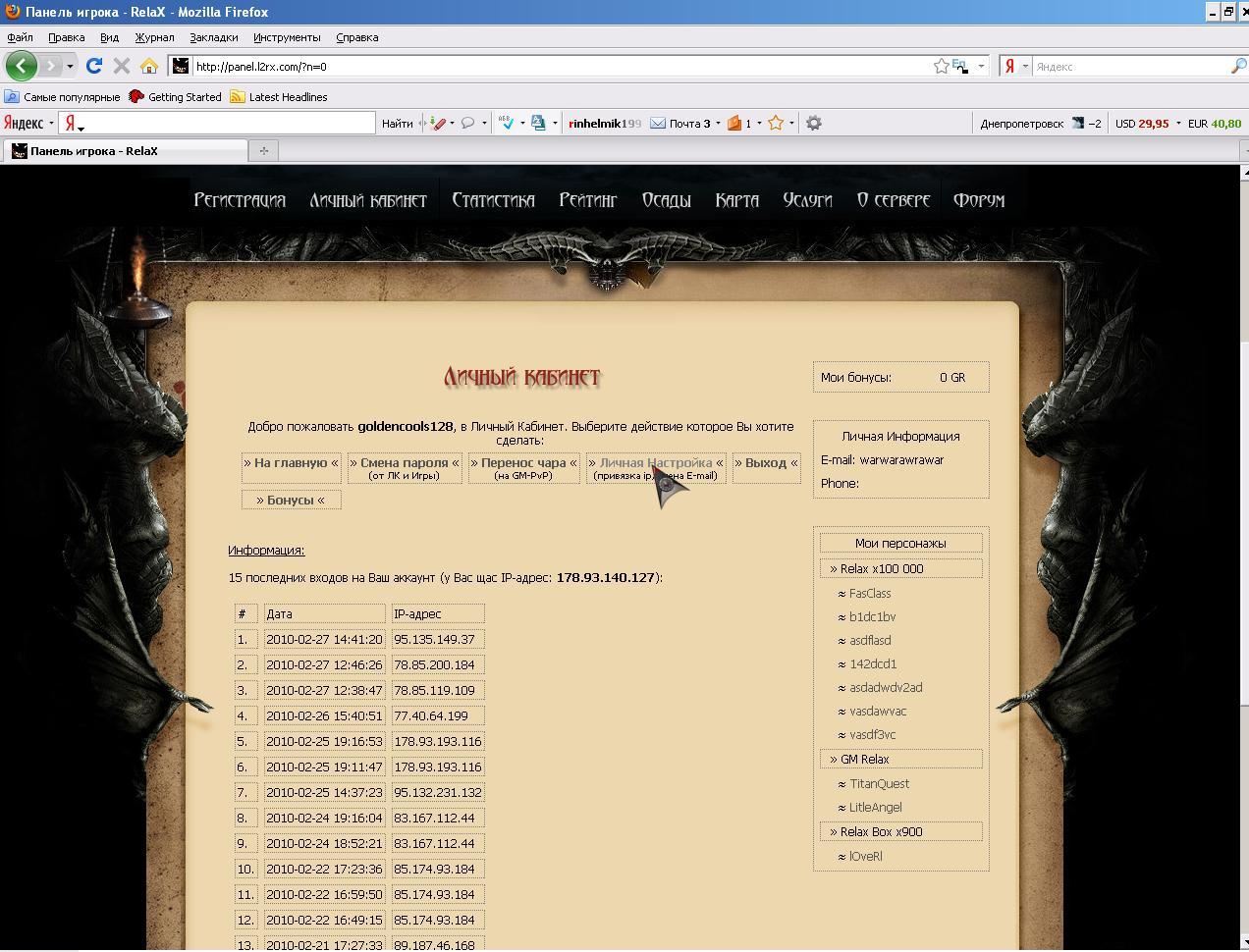Go to the Home page icon
The width and height of the screenshot is (1249, 952).
(x=149, y=66)
